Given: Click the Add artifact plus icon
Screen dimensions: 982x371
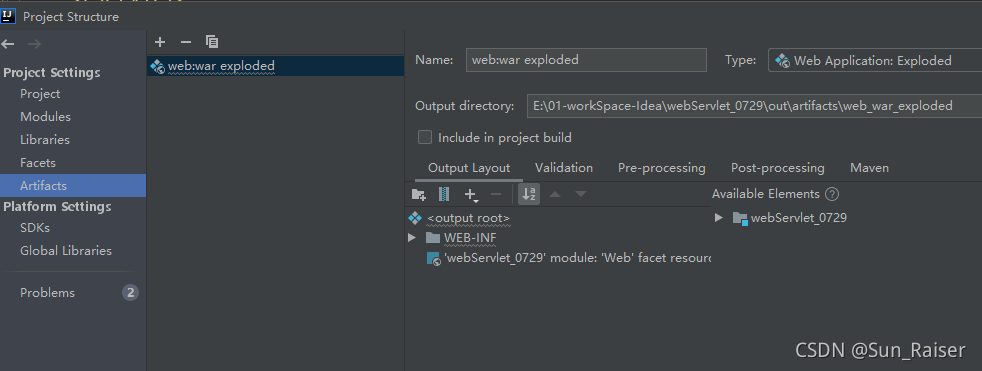Looking at the screenshot, I should point(160,42).
